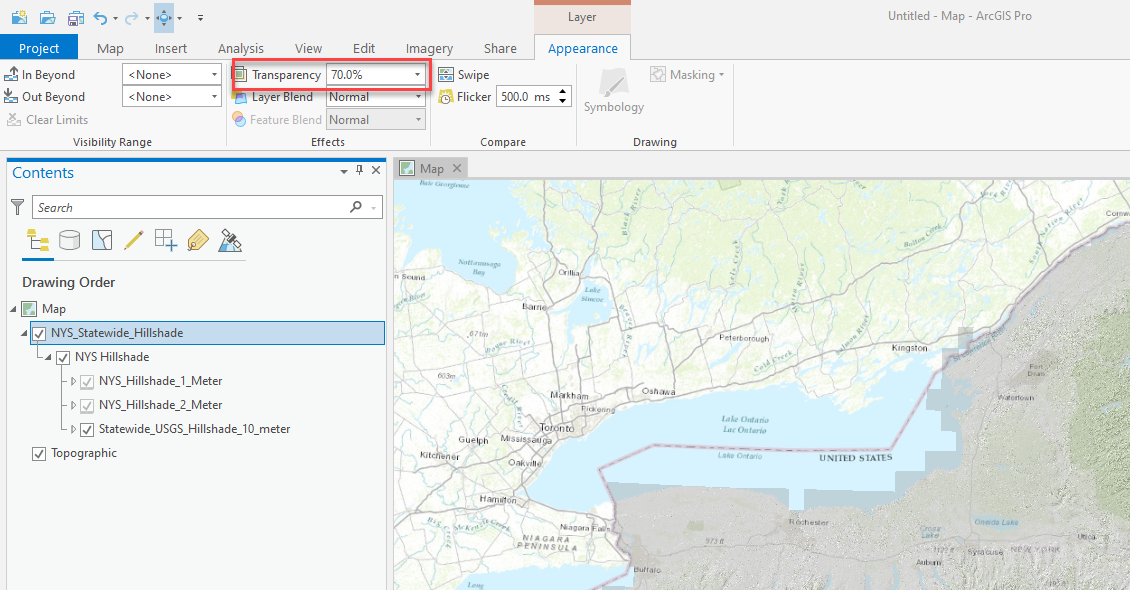
Task: Expand the NYS_Hillshade_2_Meter tree item
Action: click(73, 405)
